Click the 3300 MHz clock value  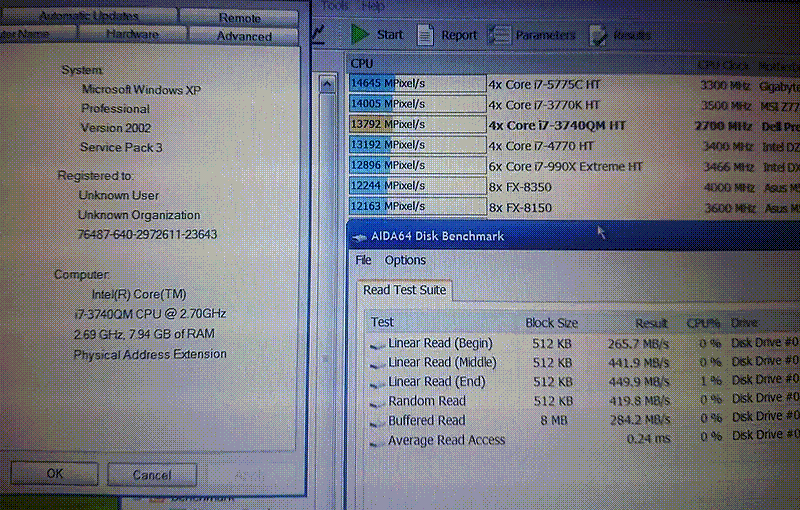point(725,85)
